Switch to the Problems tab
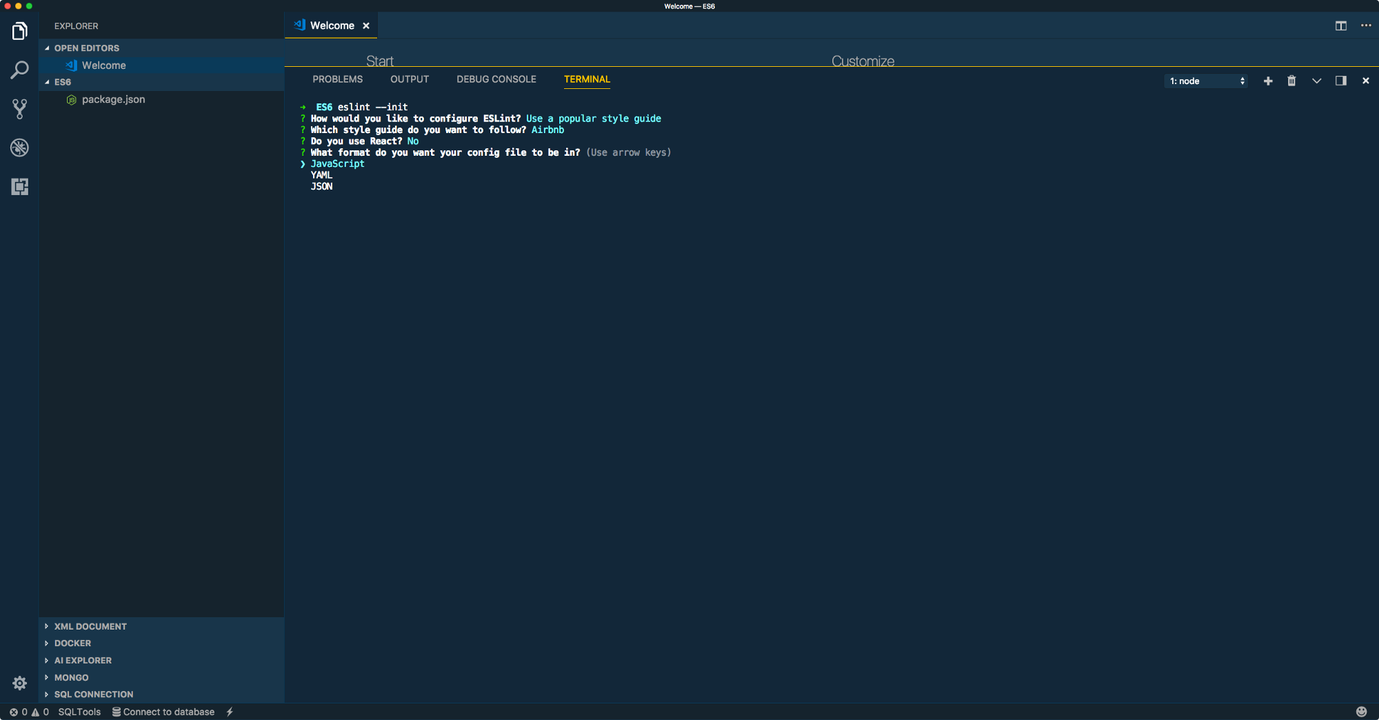This screenshot has height=720, width=1379. tap(337, 79)
